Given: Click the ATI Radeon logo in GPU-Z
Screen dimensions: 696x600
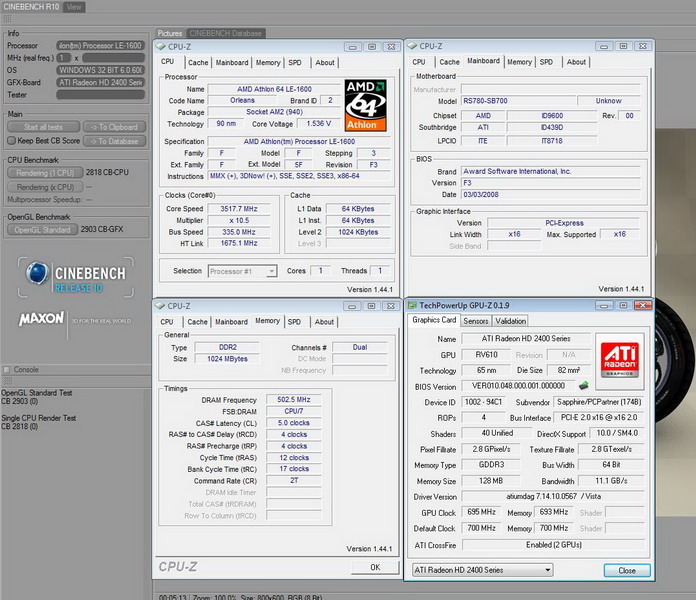Looking at the screenshot, I should [x=619, y=359].
